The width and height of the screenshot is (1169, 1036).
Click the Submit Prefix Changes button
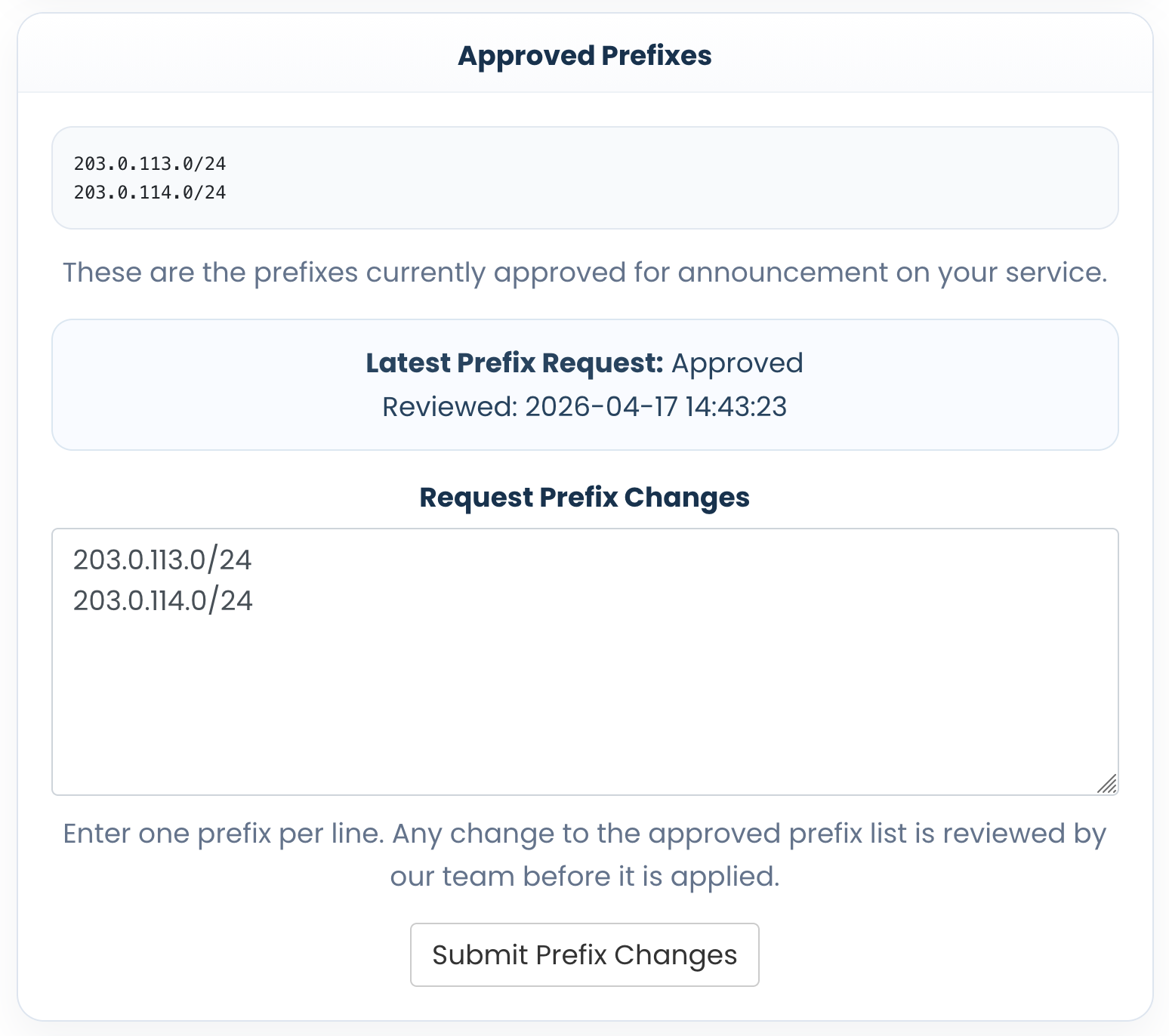click(x=584, y=954)
